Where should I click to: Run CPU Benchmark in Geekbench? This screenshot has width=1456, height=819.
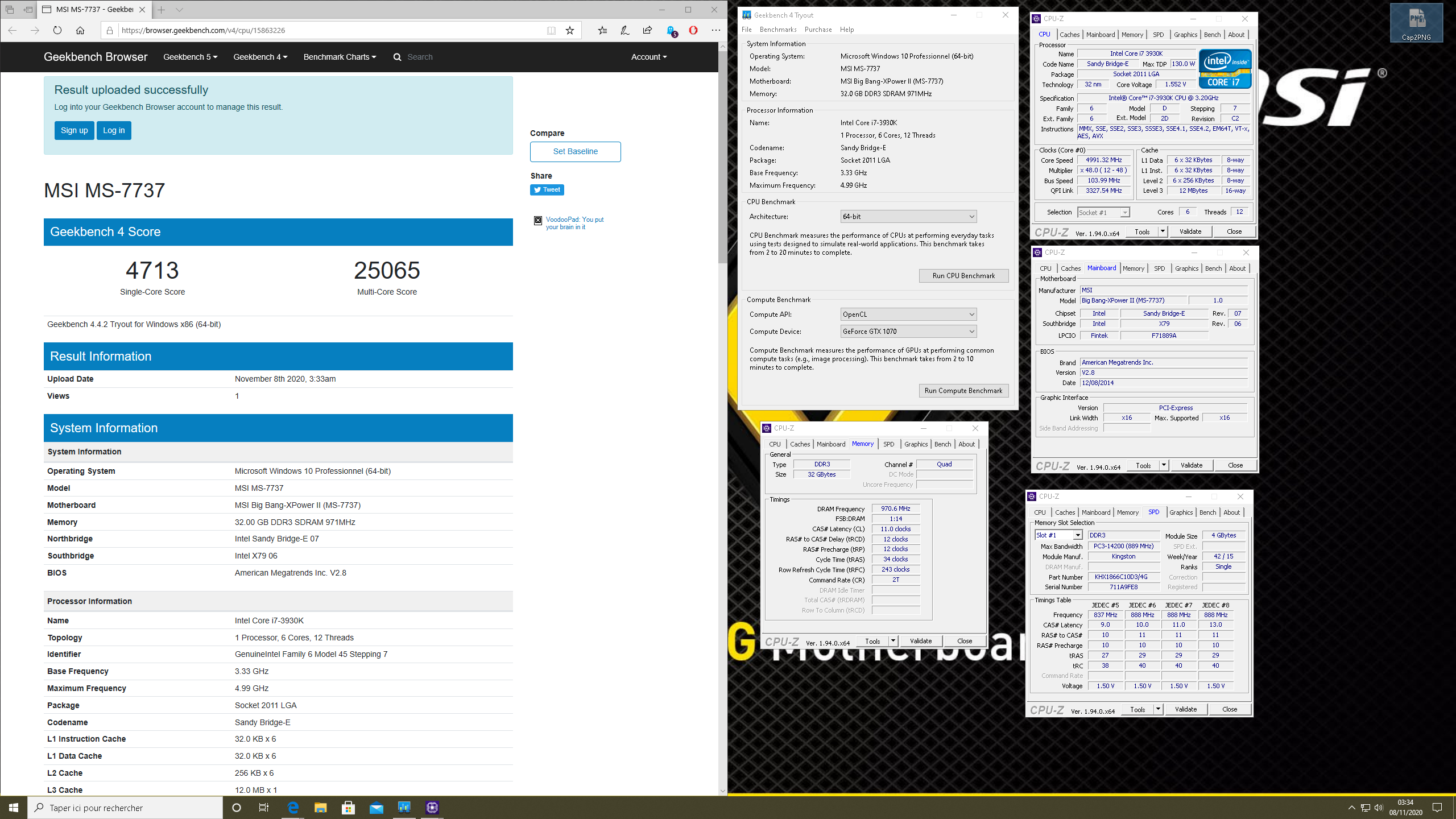pyautogui.click(x=963, y=276)
